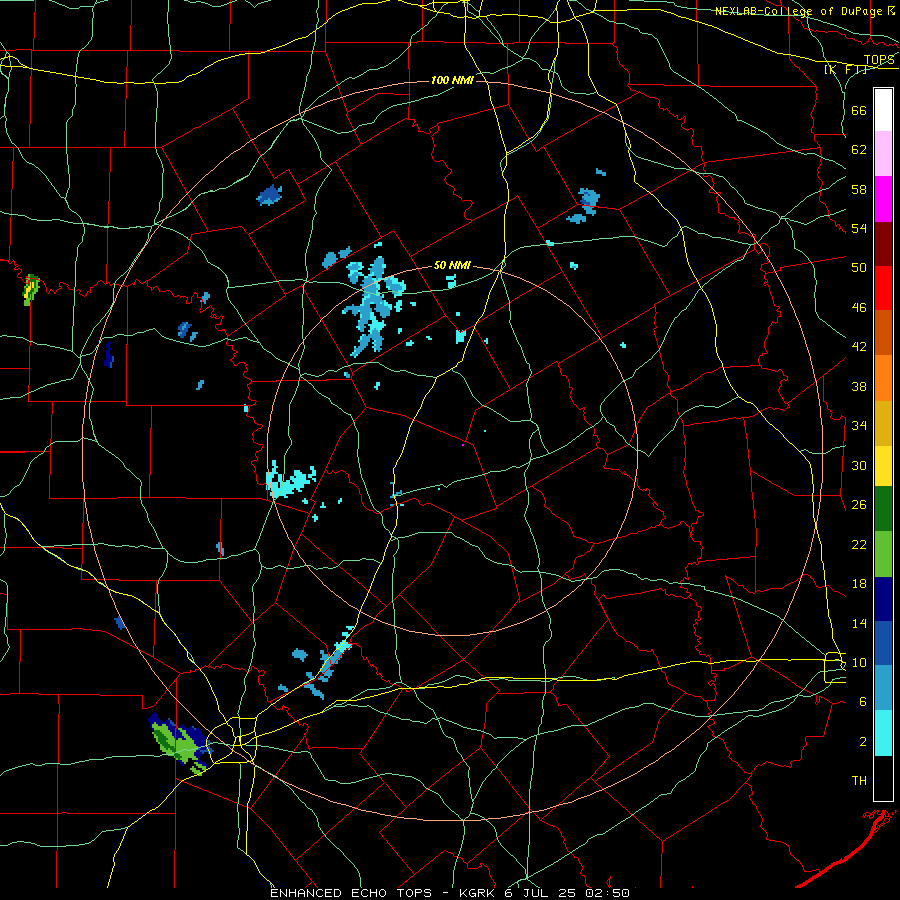Click the K FT units label
Image resolution: width=900 pixels, height=900 pixels.
pyautogui.click(x=846, y=69)
